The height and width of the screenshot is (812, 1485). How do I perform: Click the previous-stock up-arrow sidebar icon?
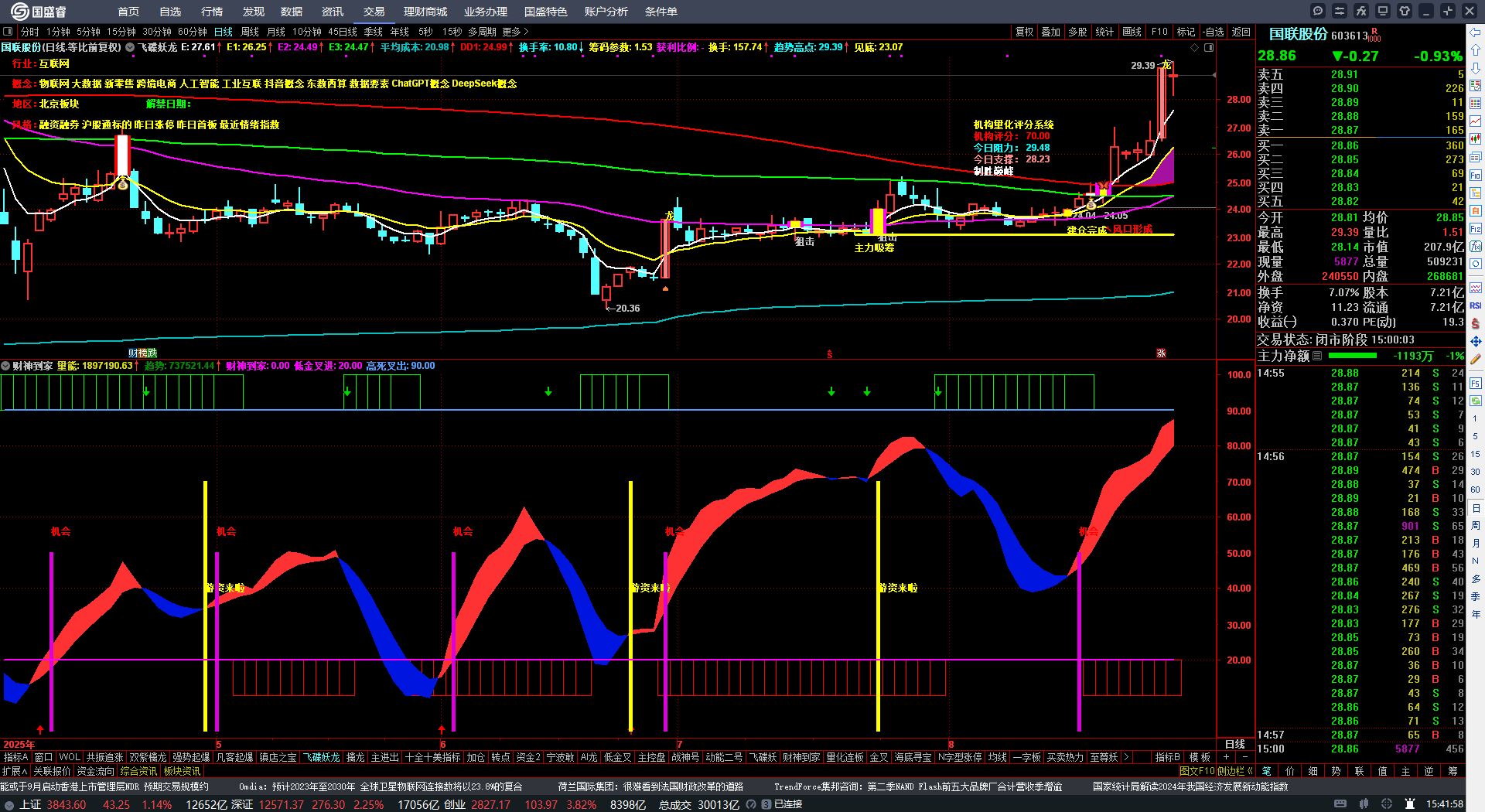1476,50
